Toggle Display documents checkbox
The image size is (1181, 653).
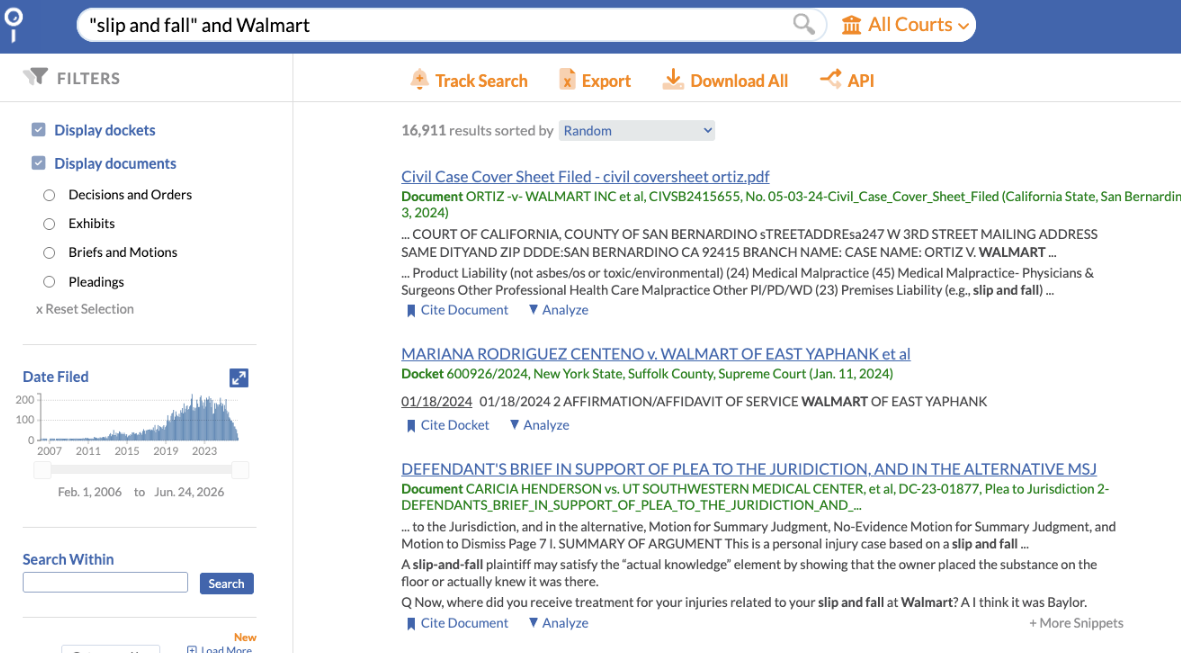click(x=38, y=163)
